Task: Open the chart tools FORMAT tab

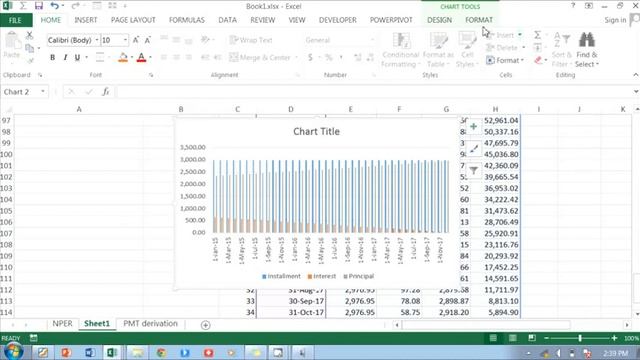Action: [x=479, y=20]
